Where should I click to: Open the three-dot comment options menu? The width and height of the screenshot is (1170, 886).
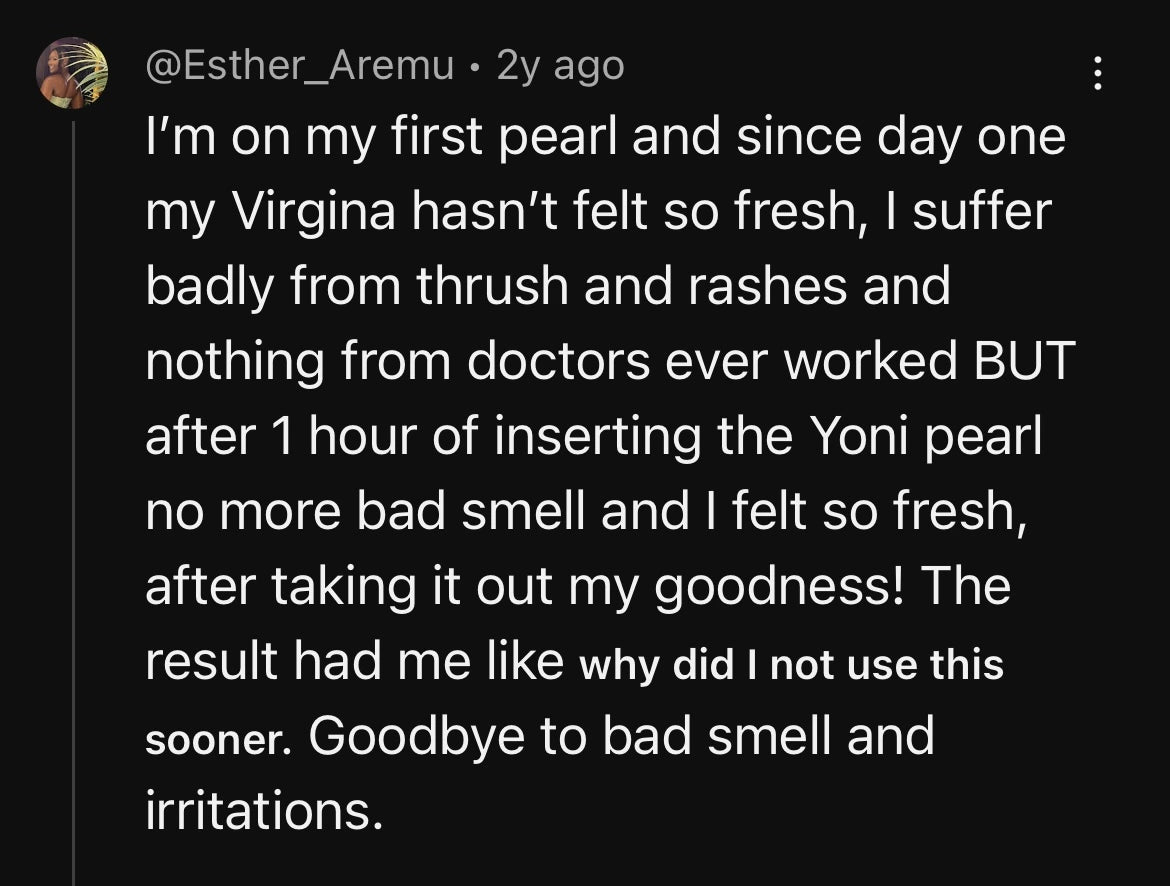coord(1098,72)
